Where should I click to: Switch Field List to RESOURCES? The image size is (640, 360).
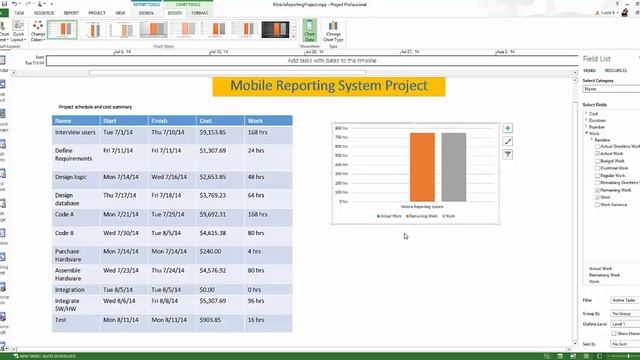pyautogui.click(x=616, y=71)
